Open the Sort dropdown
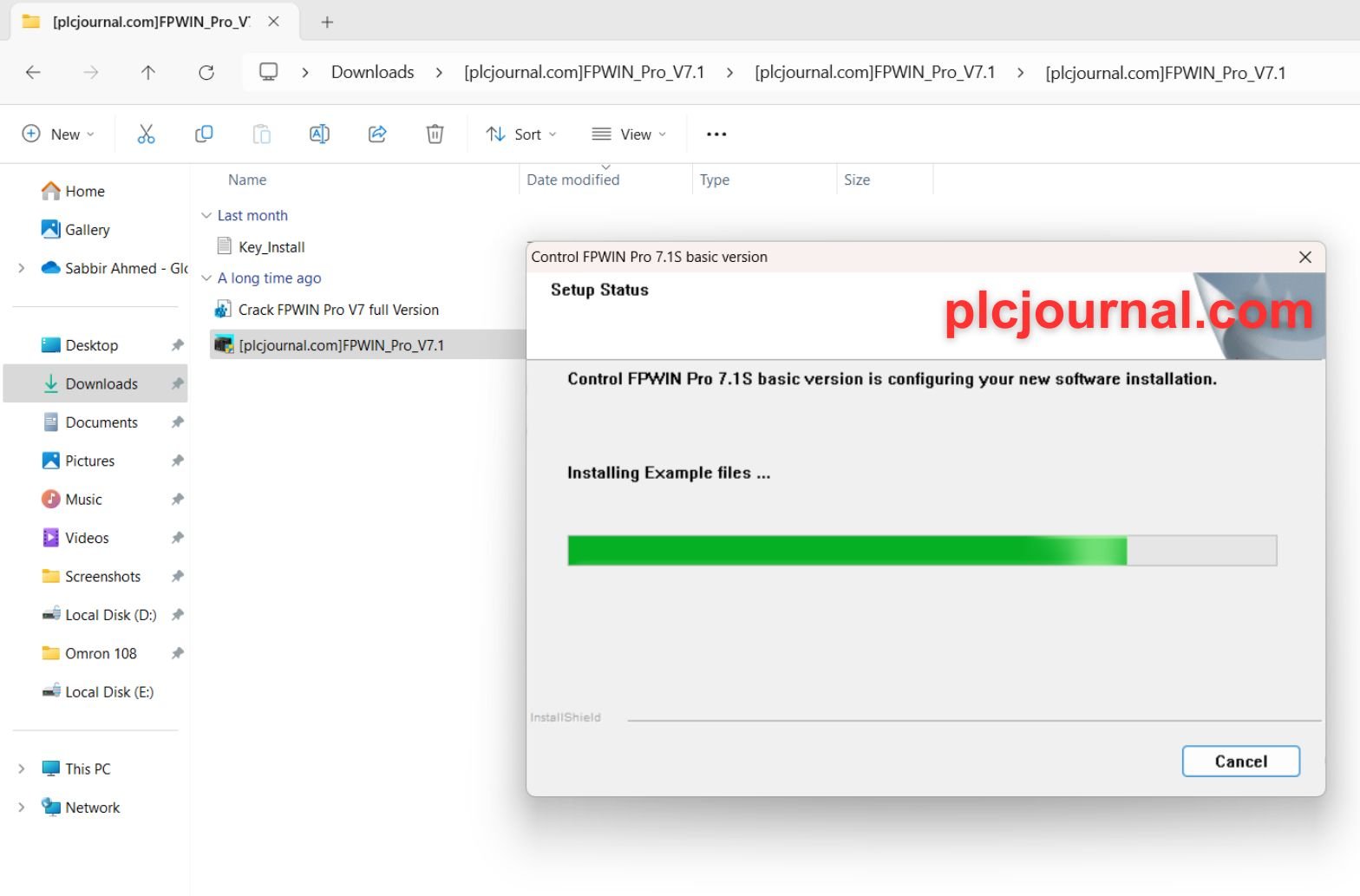 tap(521, 134)
